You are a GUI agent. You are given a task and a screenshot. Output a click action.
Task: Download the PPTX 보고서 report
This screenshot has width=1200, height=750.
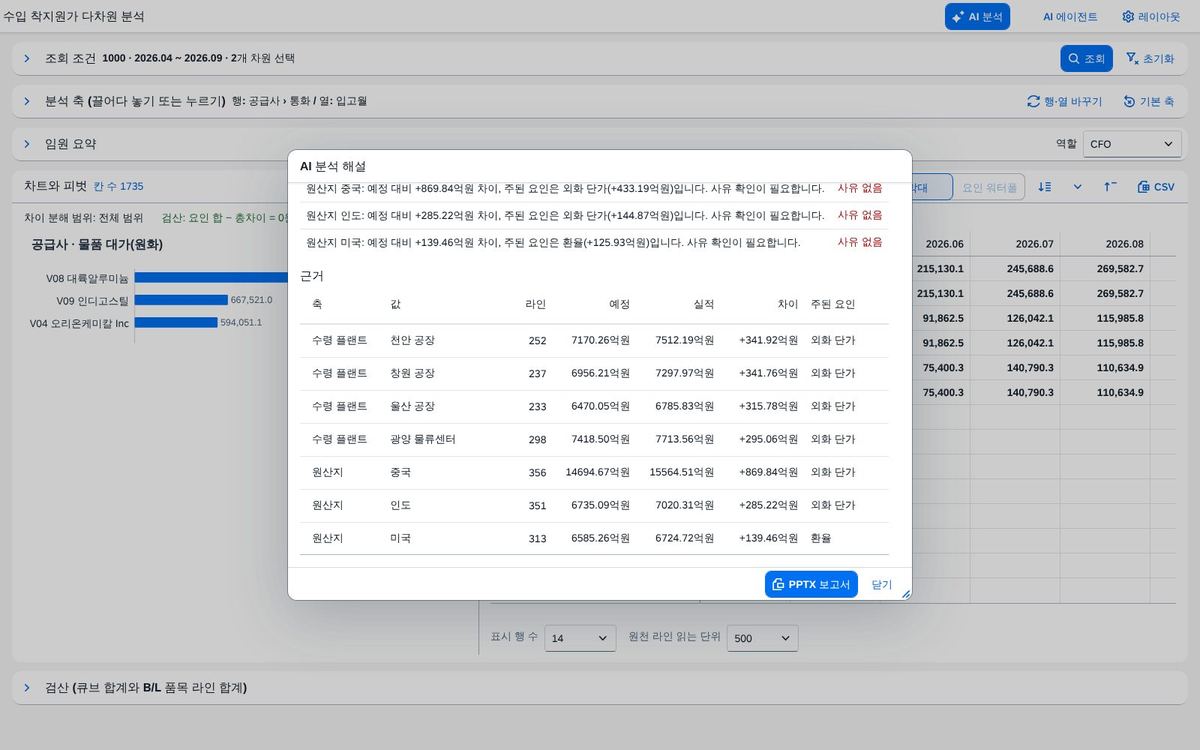click(811, 584)
